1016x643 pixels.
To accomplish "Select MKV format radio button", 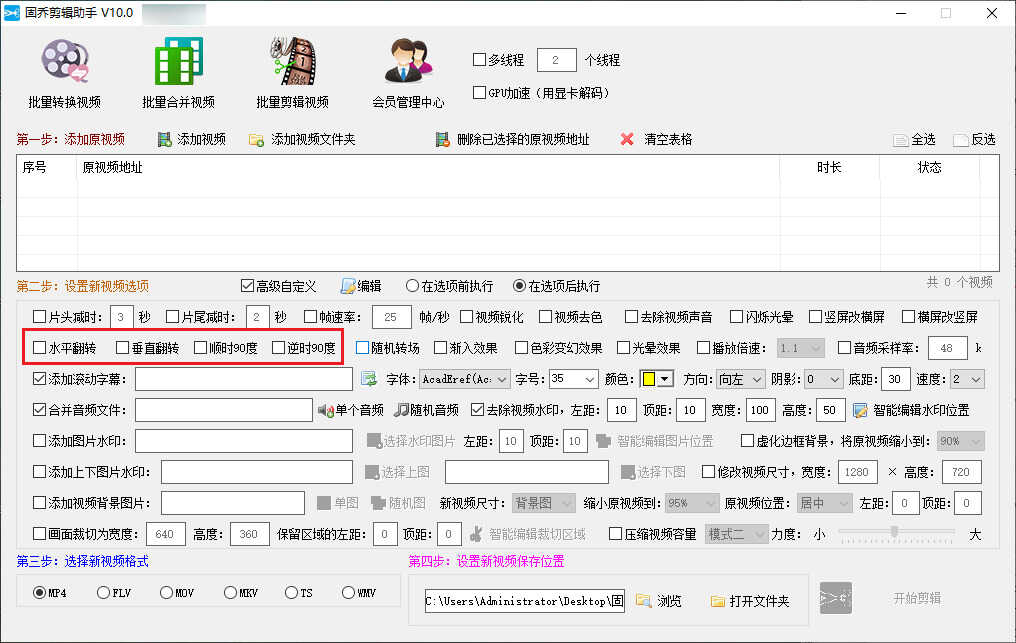I will 230,592.
